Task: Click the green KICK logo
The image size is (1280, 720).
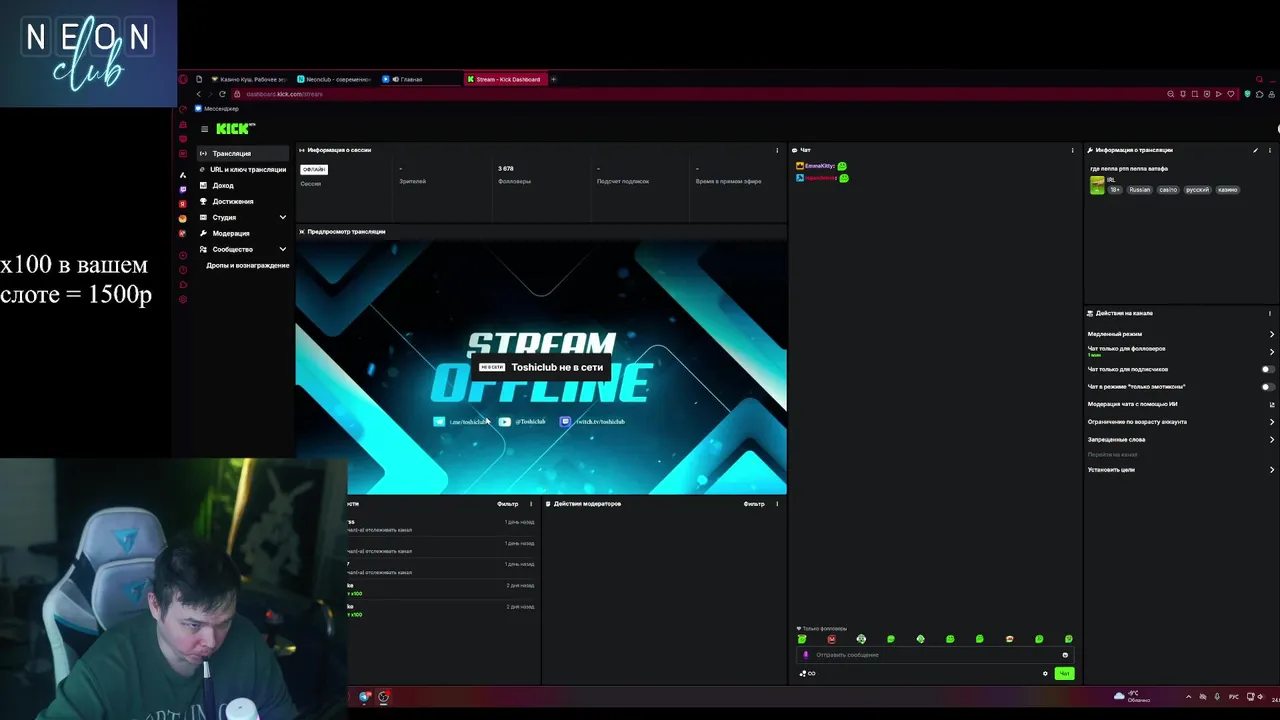Action: point(235,129)
